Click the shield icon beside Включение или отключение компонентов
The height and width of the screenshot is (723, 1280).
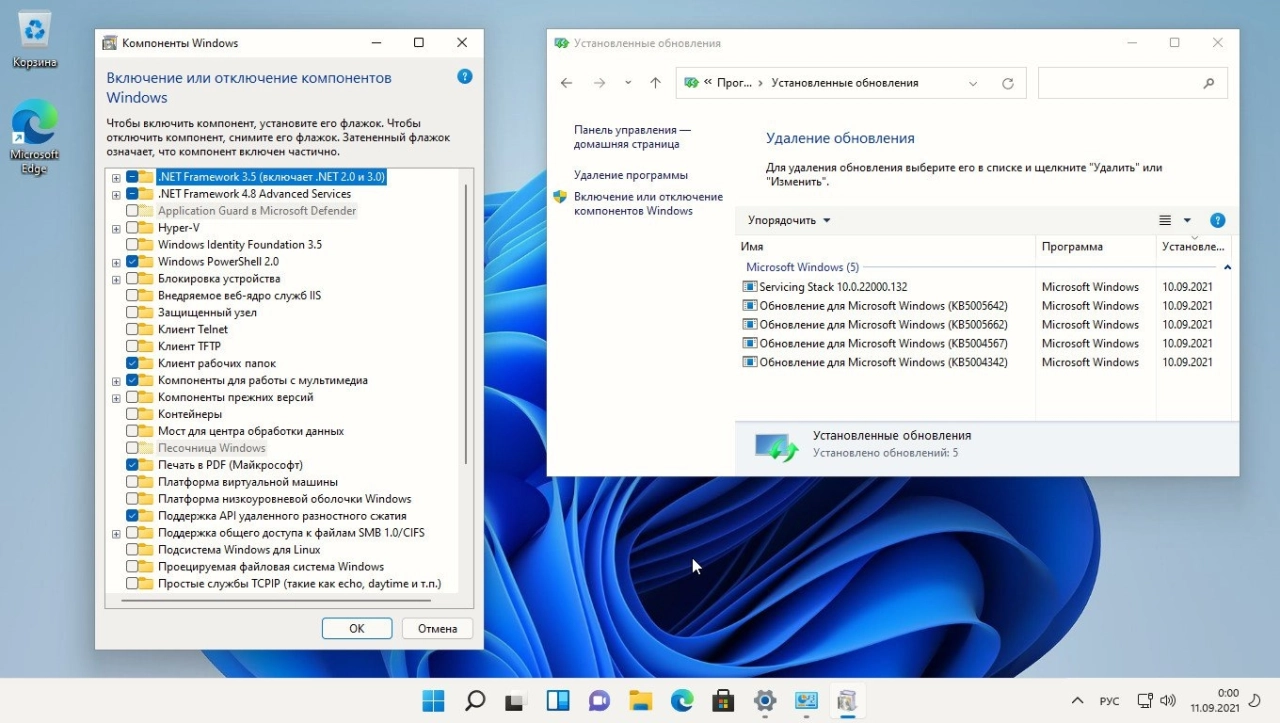[560, 197]
